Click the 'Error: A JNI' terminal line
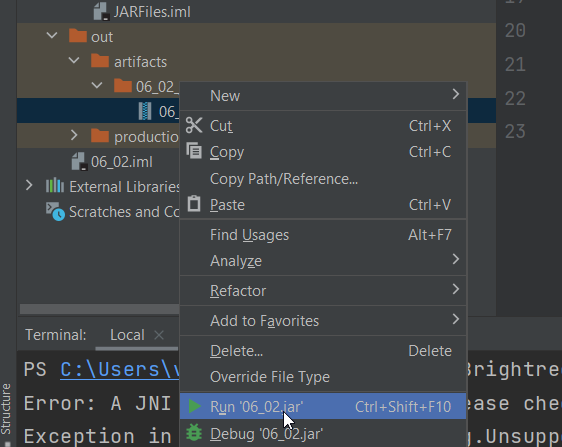The width and height of the screenshot is (562, 447). coord(97,403)
